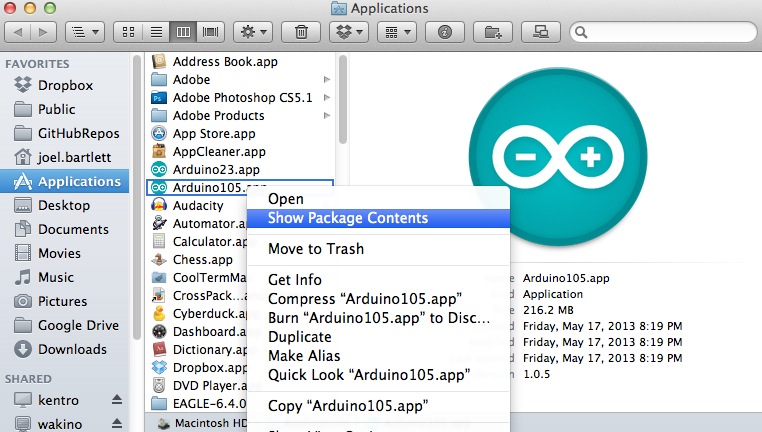
Task: Choose Get Info in context menu
Action: click(x=379, y=280)
